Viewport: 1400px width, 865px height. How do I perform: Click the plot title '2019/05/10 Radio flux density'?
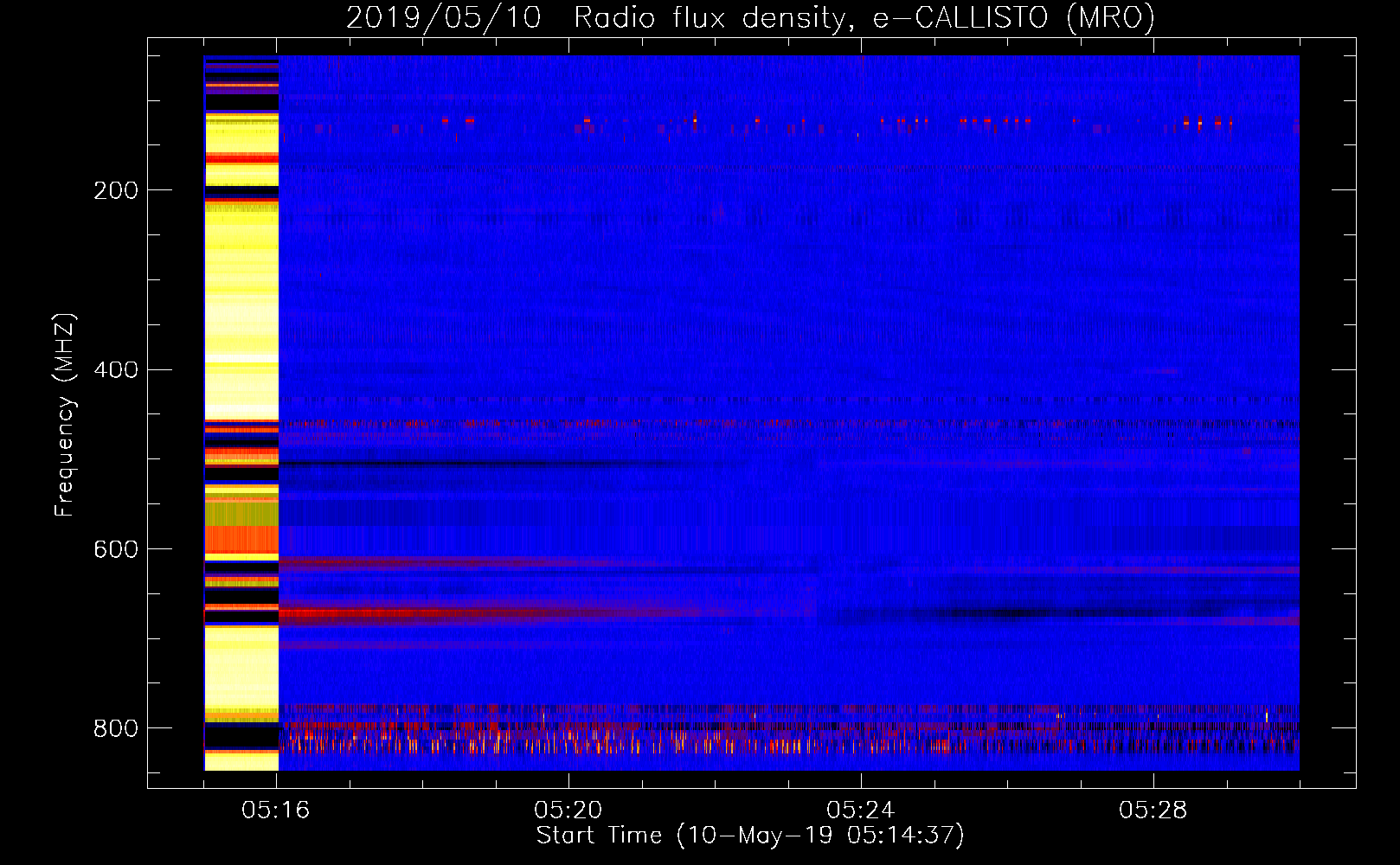tap(750, 17)
